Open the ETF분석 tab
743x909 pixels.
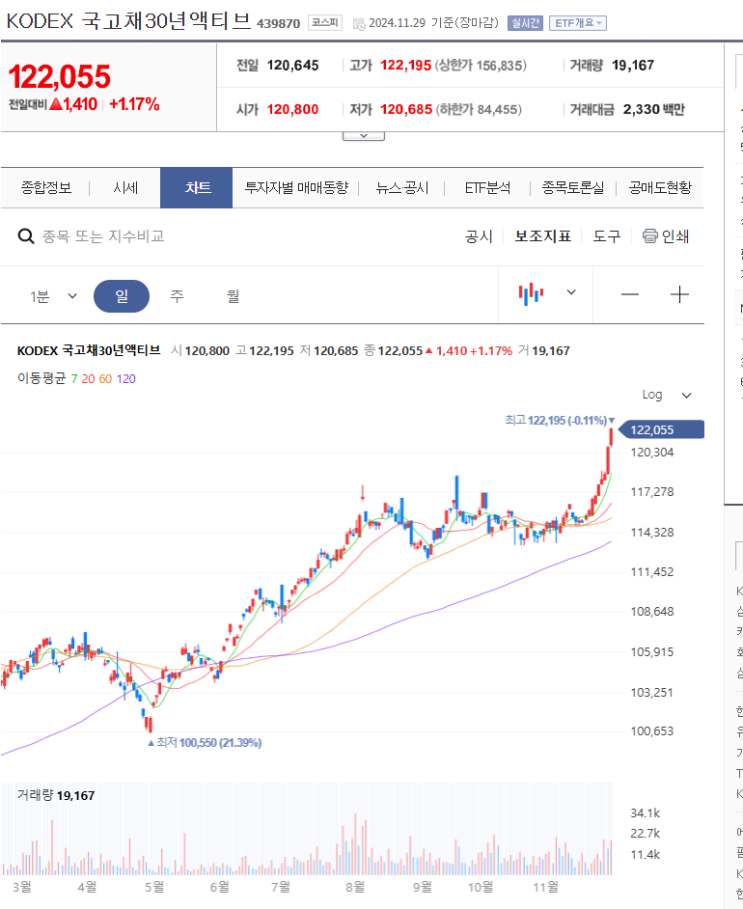pyautogui.click(x=487, y=188)
